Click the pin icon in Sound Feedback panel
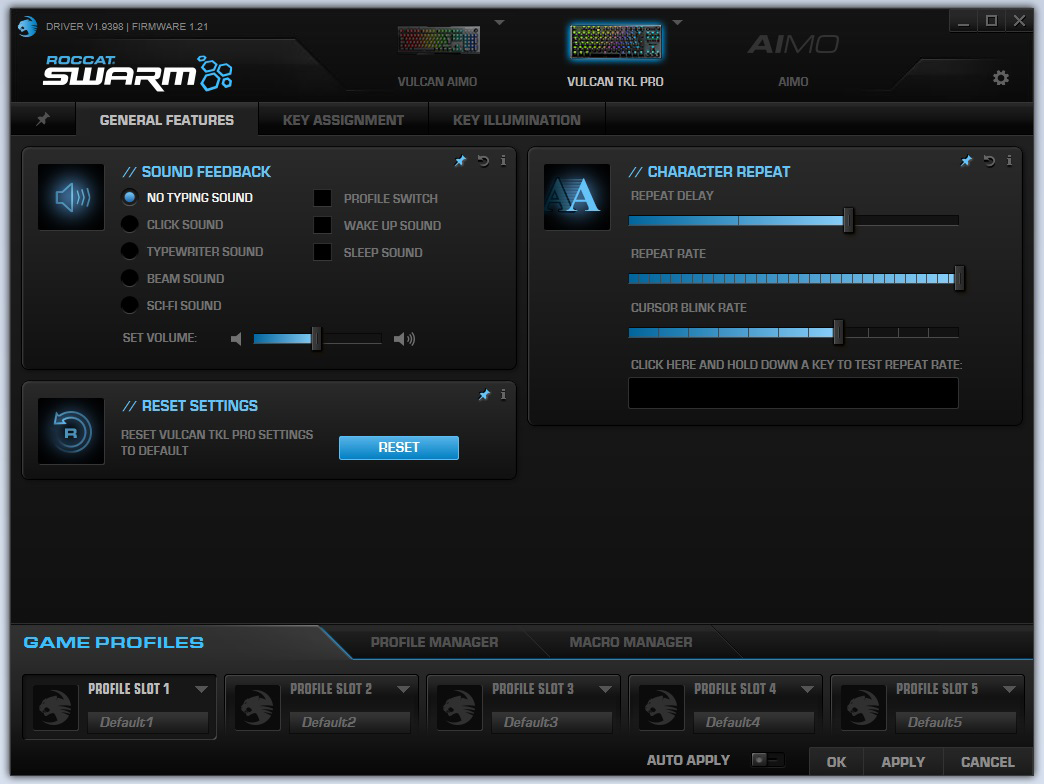 (x=461, y=161)
